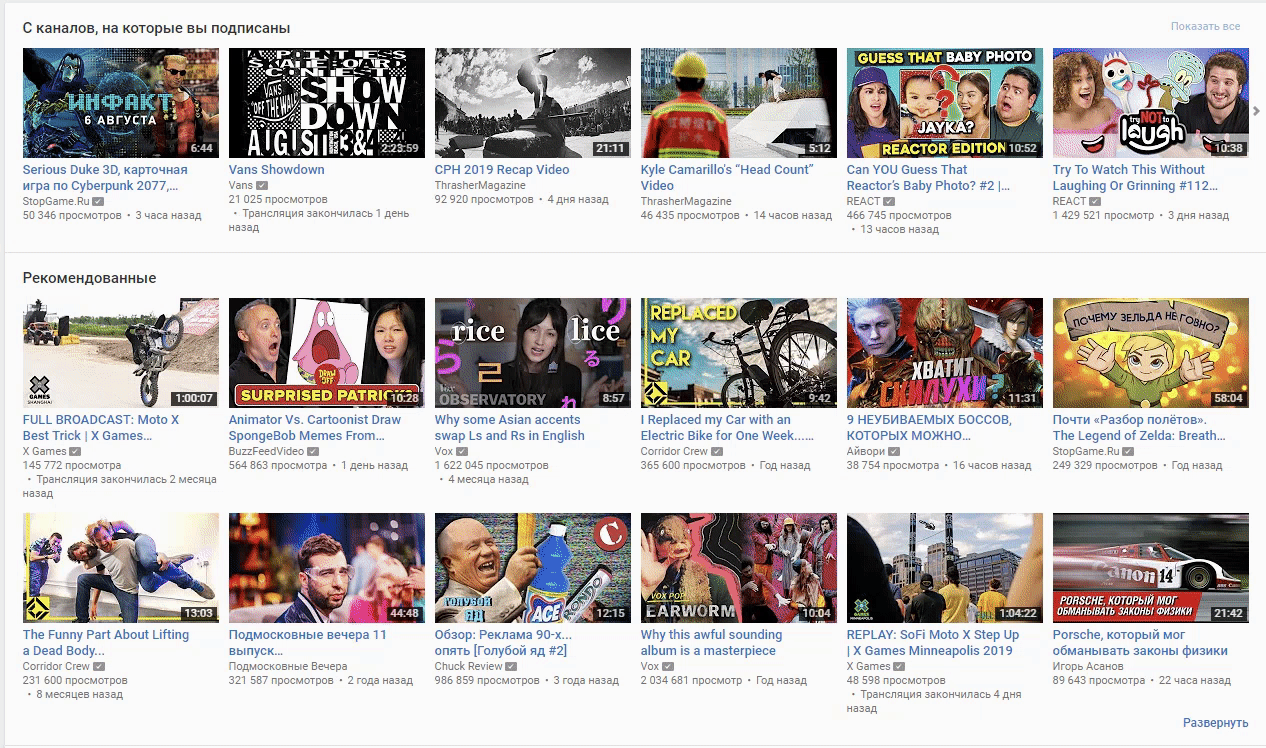Image resolution: width=1266 pixels, height=748 pixels.
Task: Open the Try Not to Laugh thumbnail
Action: click(1151, 103)
